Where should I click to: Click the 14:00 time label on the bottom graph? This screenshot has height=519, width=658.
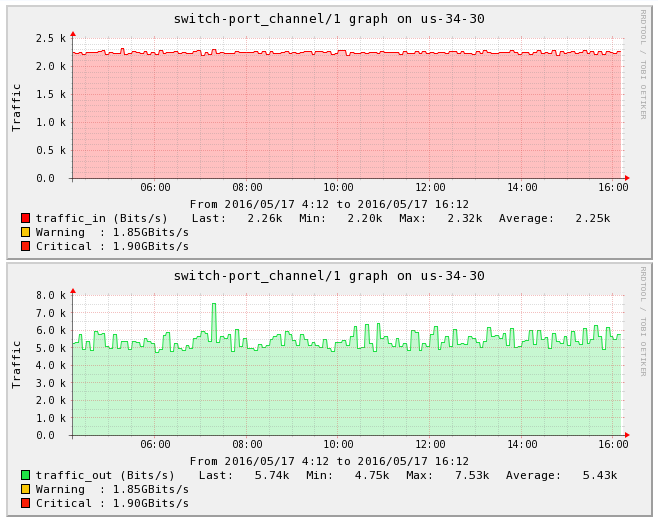[x=522, y=444]
